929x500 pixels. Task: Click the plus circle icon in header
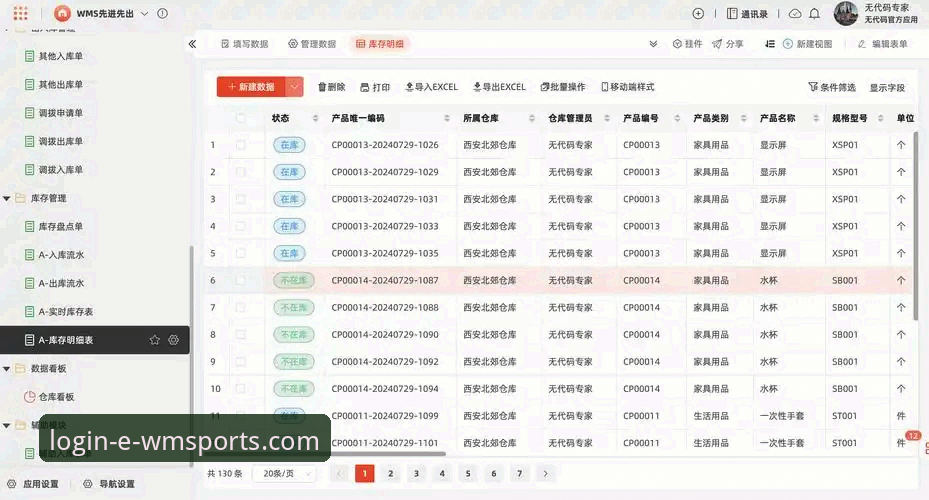(698, 13)
